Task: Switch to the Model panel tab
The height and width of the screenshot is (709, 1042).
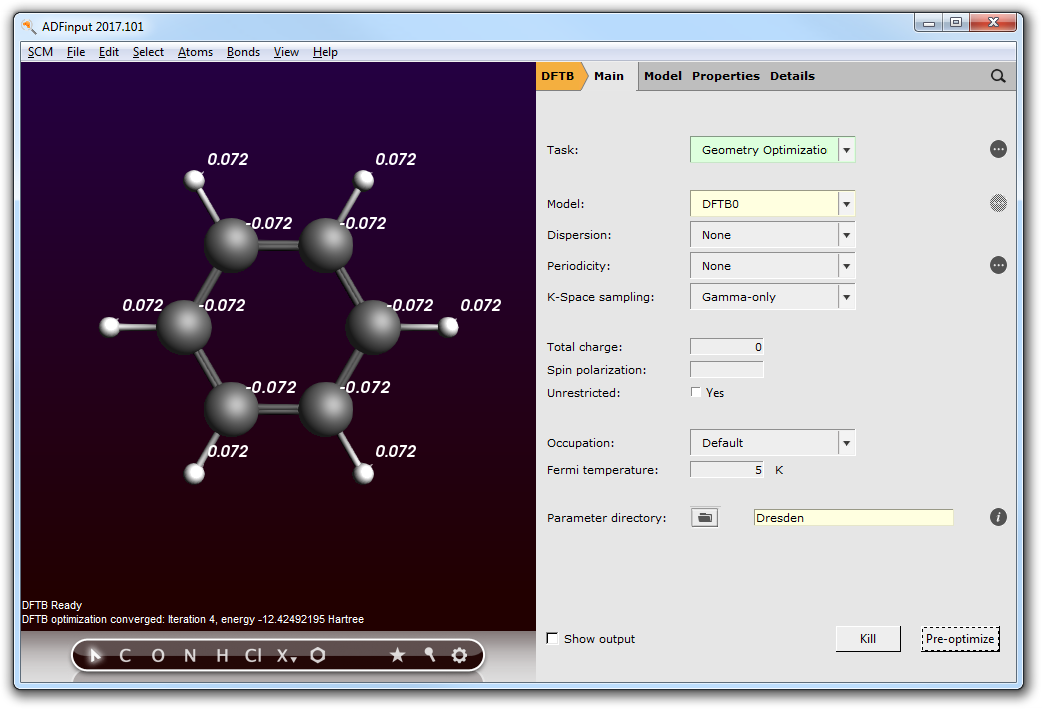Action: tap(663, 76)
